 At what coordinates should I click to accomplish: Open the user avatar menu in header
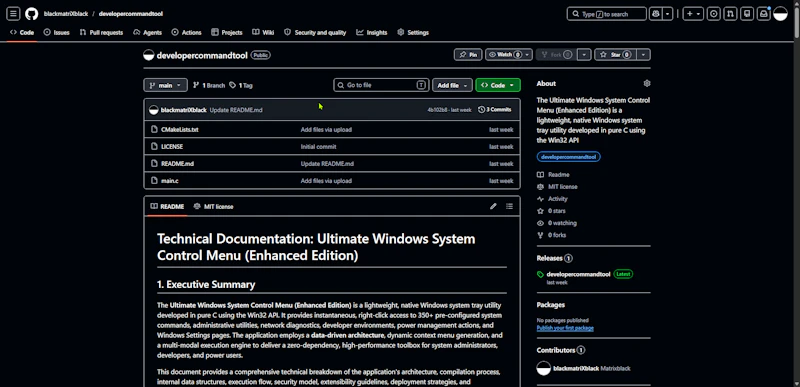point(781,14)
